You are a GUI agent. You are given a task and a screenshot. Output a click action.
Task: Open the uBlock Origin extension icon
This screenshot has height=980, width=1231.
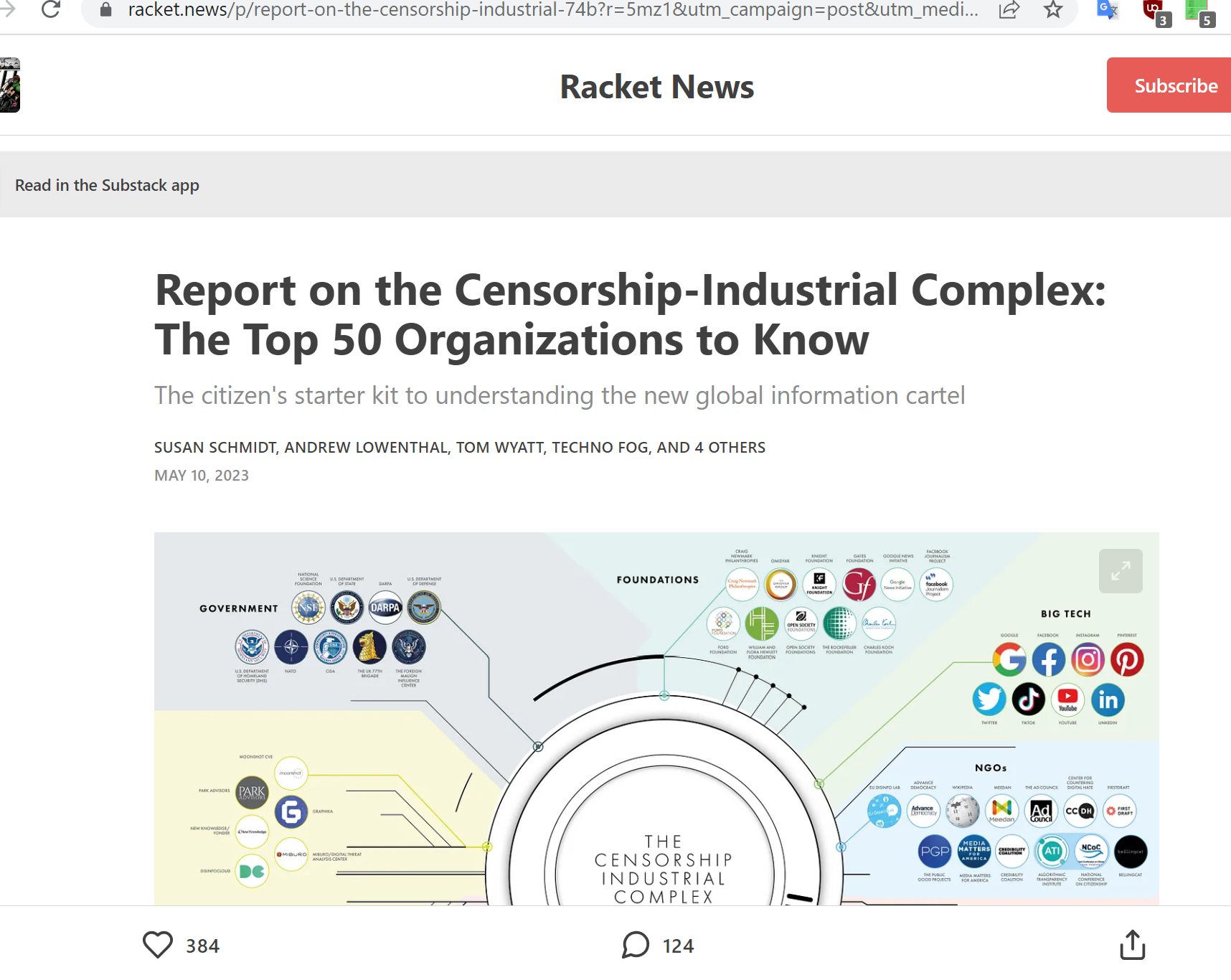(x=1154, y=10)
